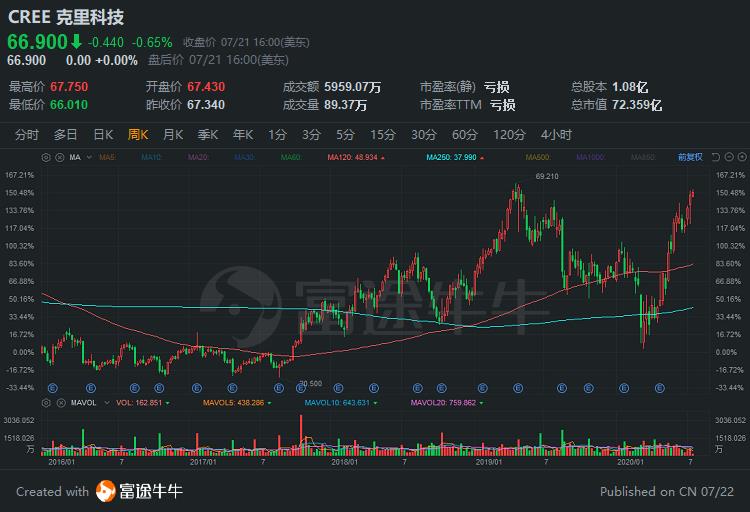Toggle the MA500 moving average line
The height and width of the screenshot is (512, 750).
pyautogui.click(x=537, y=157)
